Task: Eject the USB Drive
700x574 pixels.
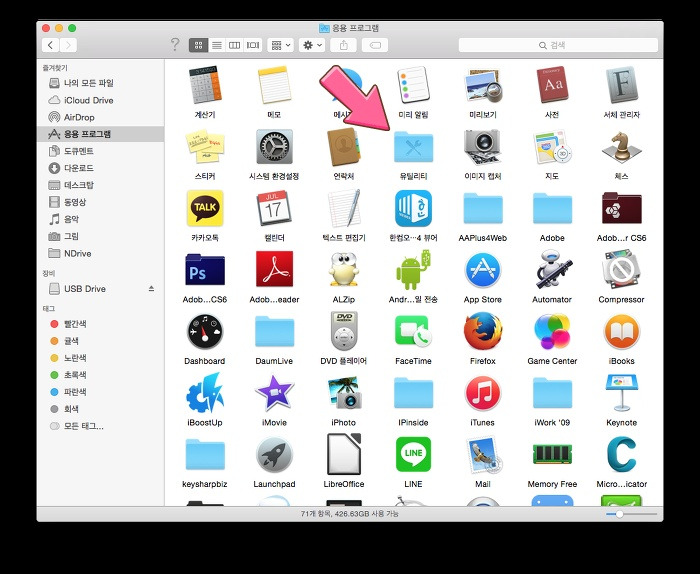Action: pyautogui.click(x=151, y=289)
